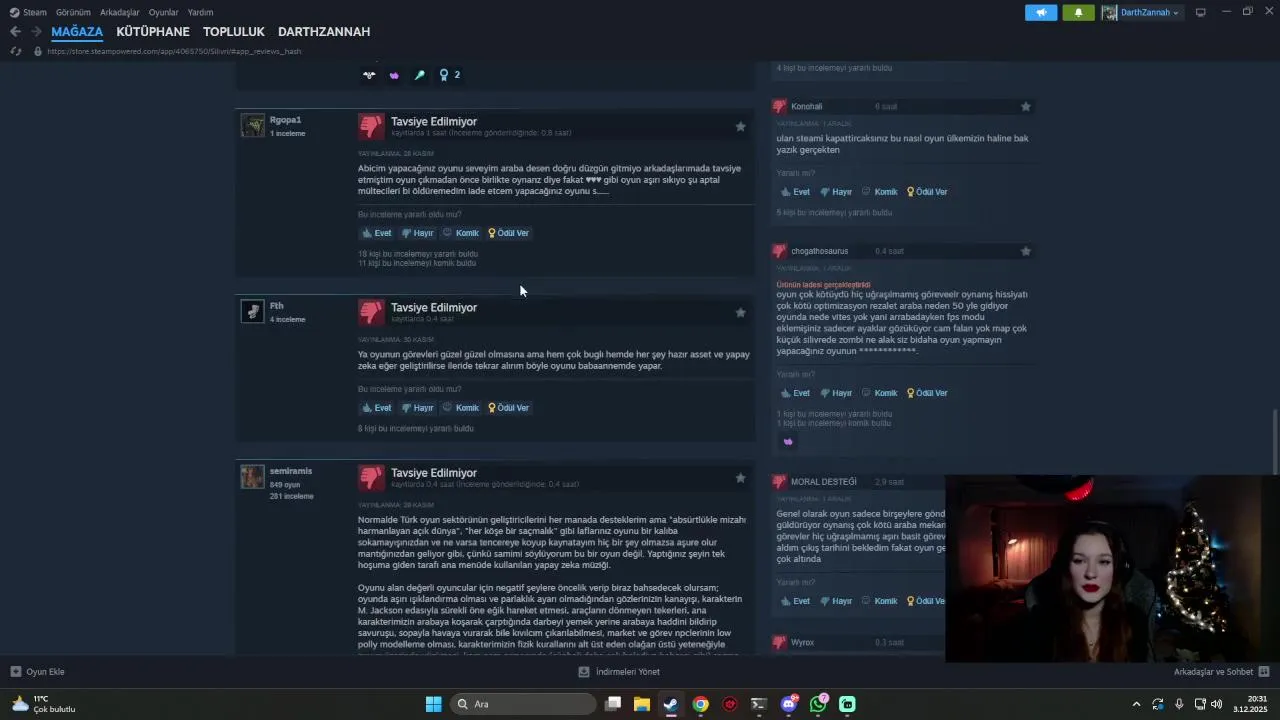Open Google Chrome from the taskbar

coord(701,704)
